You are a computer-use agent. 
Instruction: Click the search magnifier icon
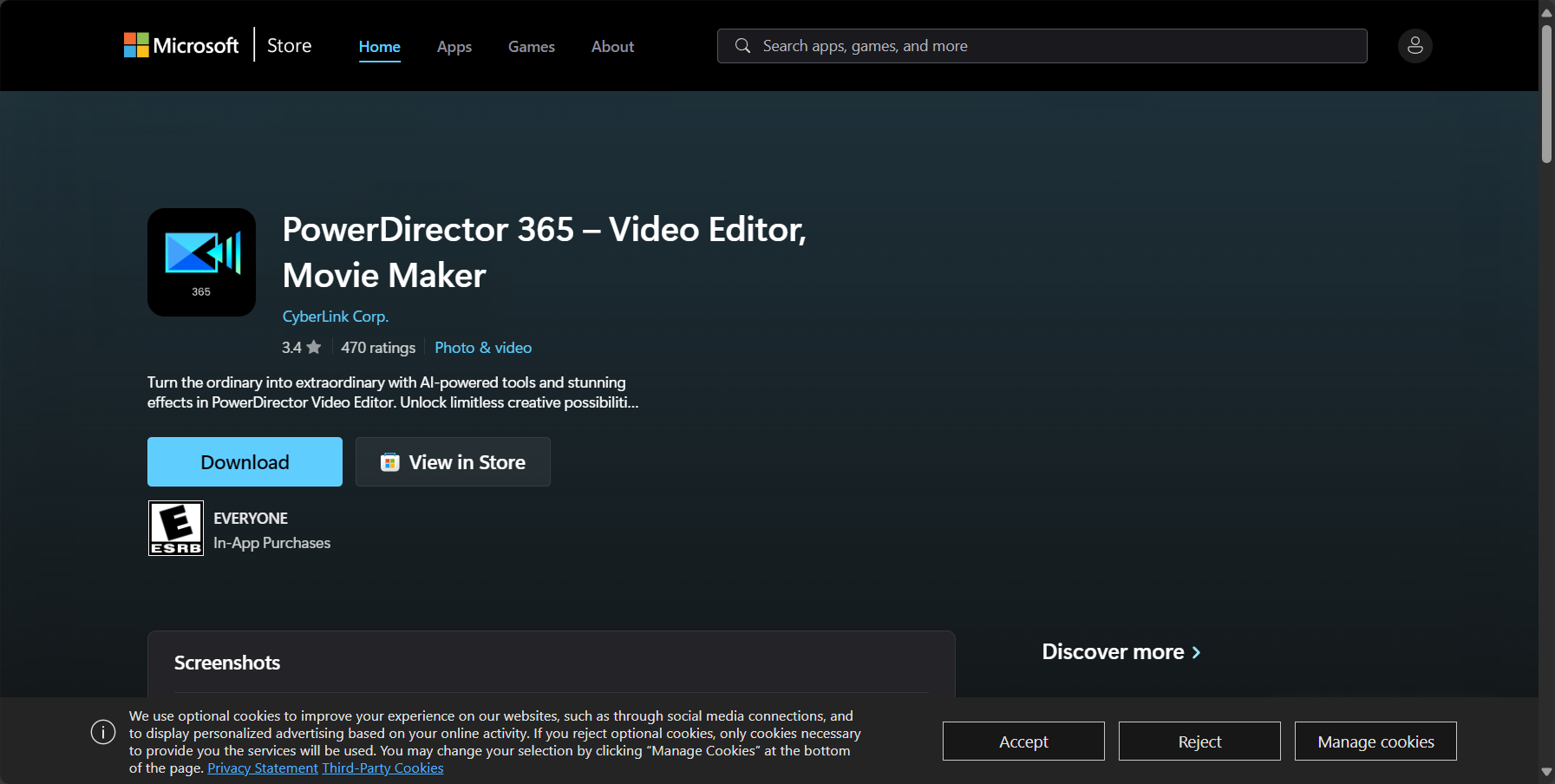click(742, 46)
